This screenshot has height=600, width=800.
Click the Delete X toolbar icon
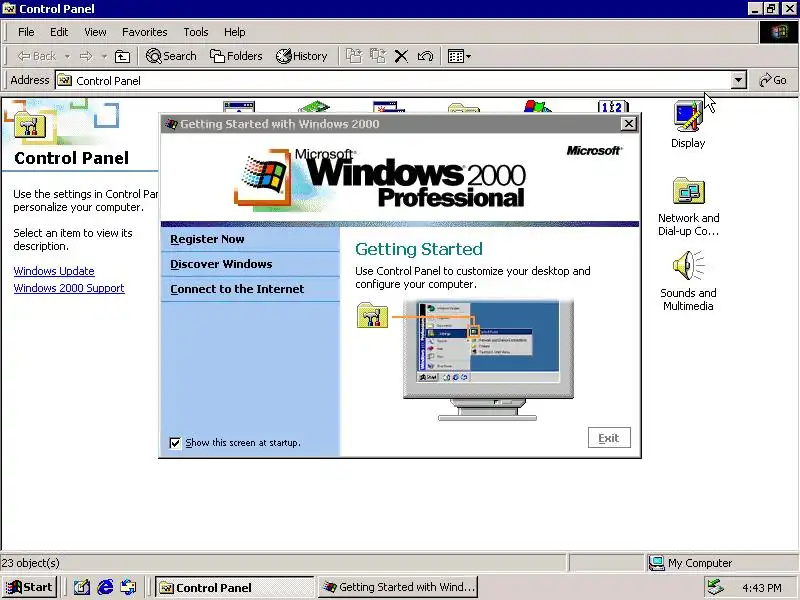point(402,56)
